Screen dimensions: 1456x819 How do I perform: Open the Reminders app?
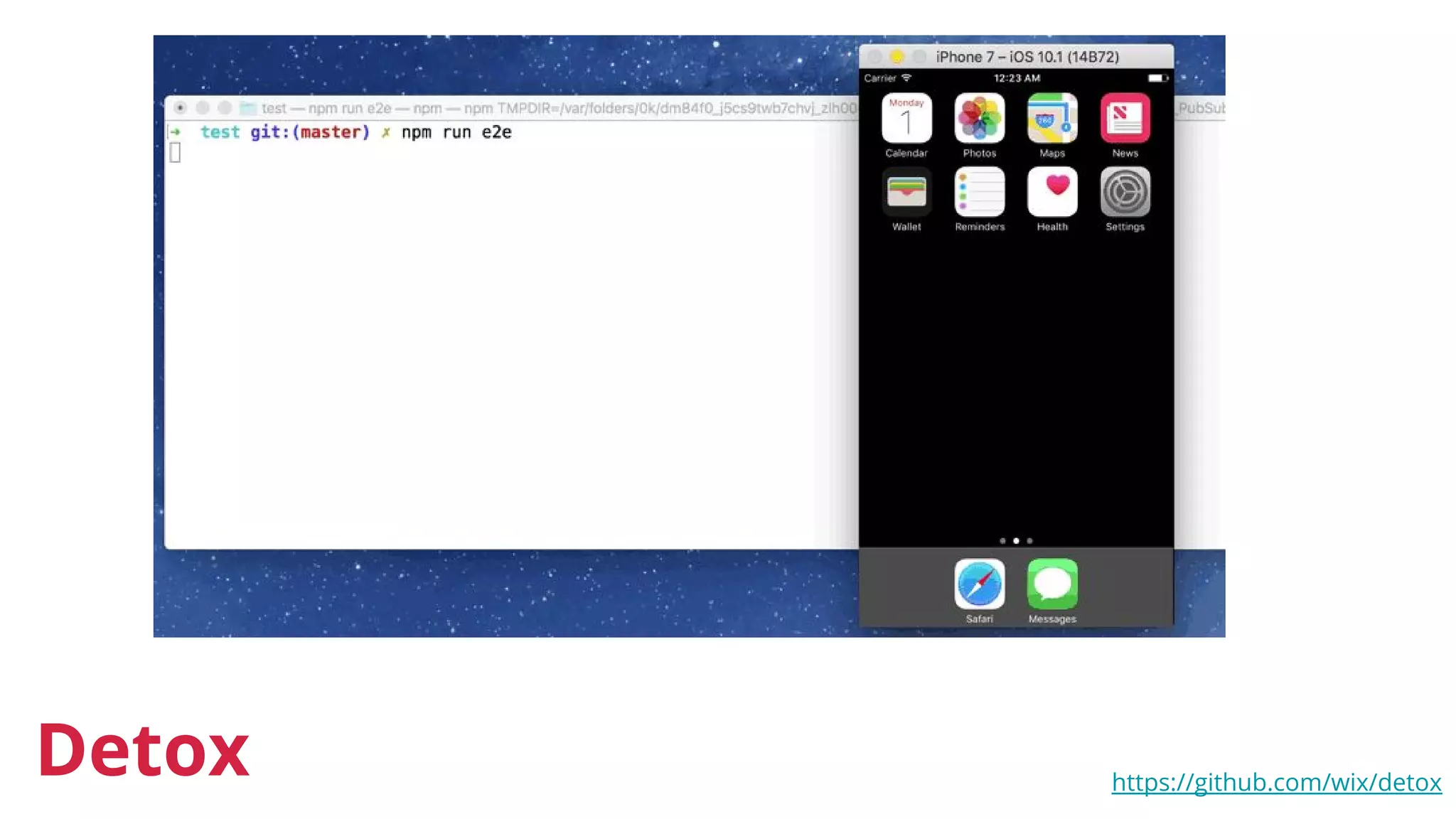979,192
